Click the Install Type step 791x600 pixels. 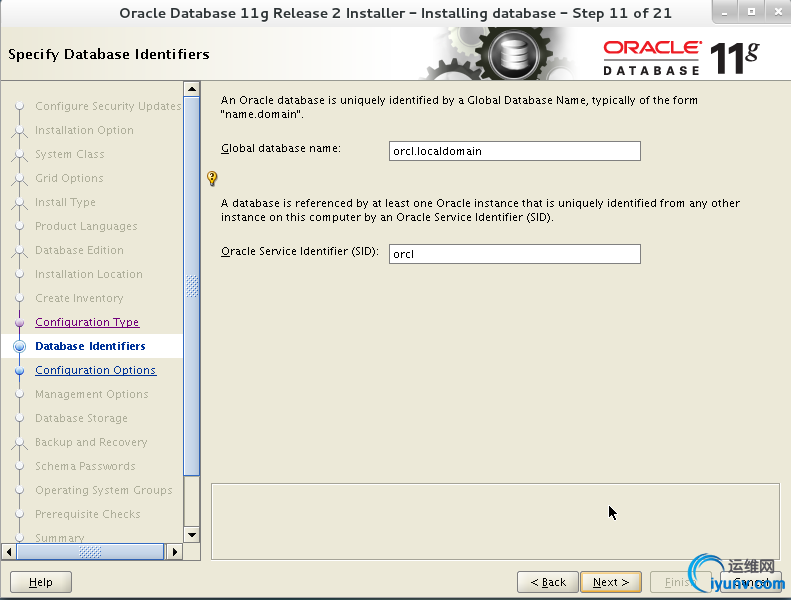[x=65, y=202]
